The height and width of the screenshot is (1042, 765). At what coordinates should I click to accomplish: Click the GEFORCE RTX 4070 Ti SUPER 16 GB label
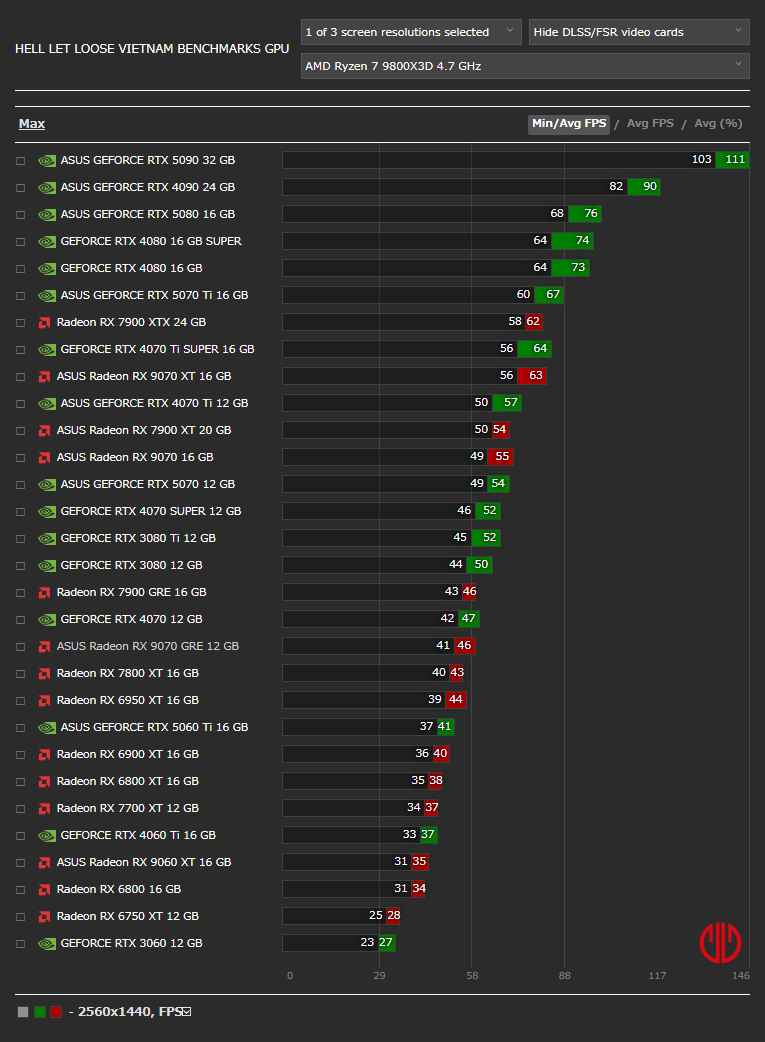tap(158, 349)
